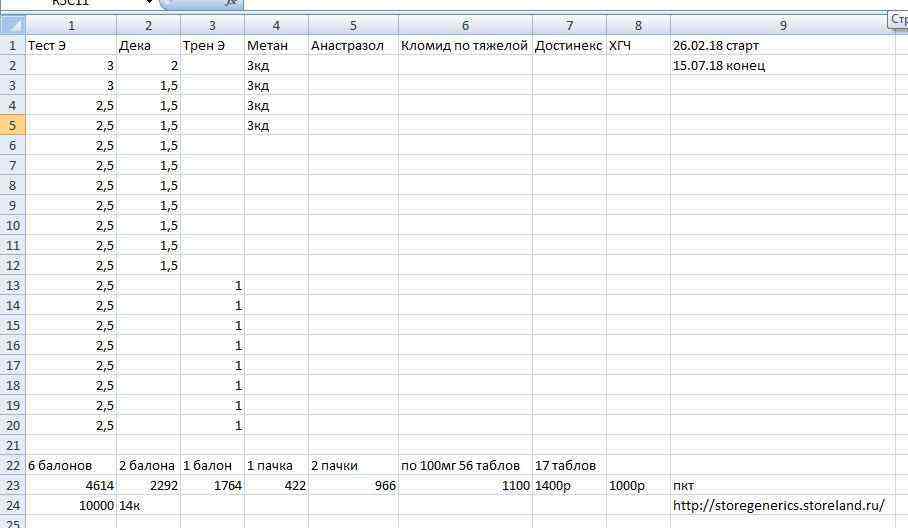908x528 pixels.
Task: Select the '17 таблов' cell
Action: point(568,465)
